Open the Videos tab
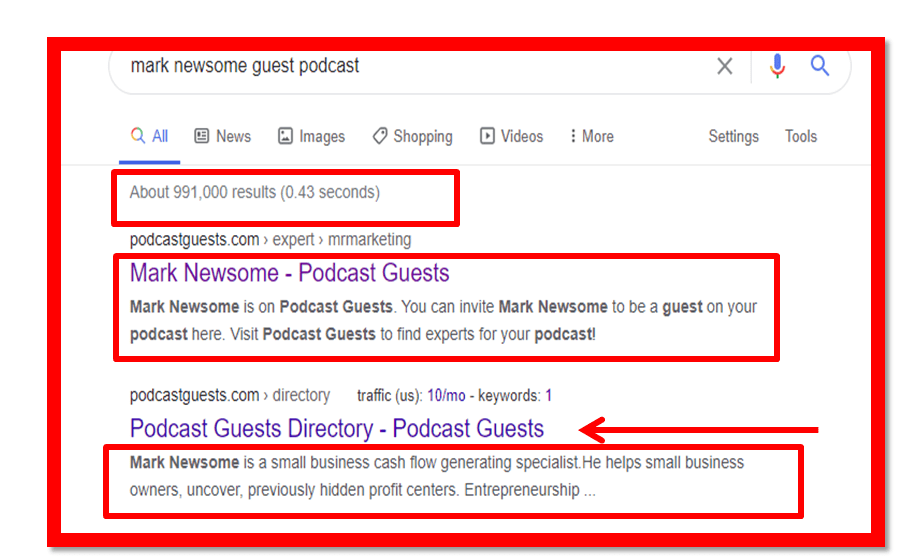 [511, 136]
